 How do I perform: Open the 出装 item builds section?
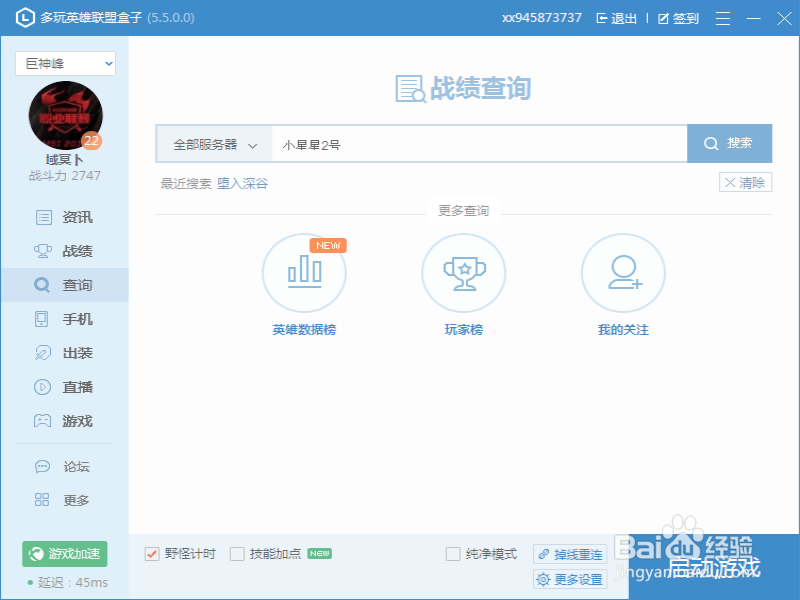pos(64,353)
